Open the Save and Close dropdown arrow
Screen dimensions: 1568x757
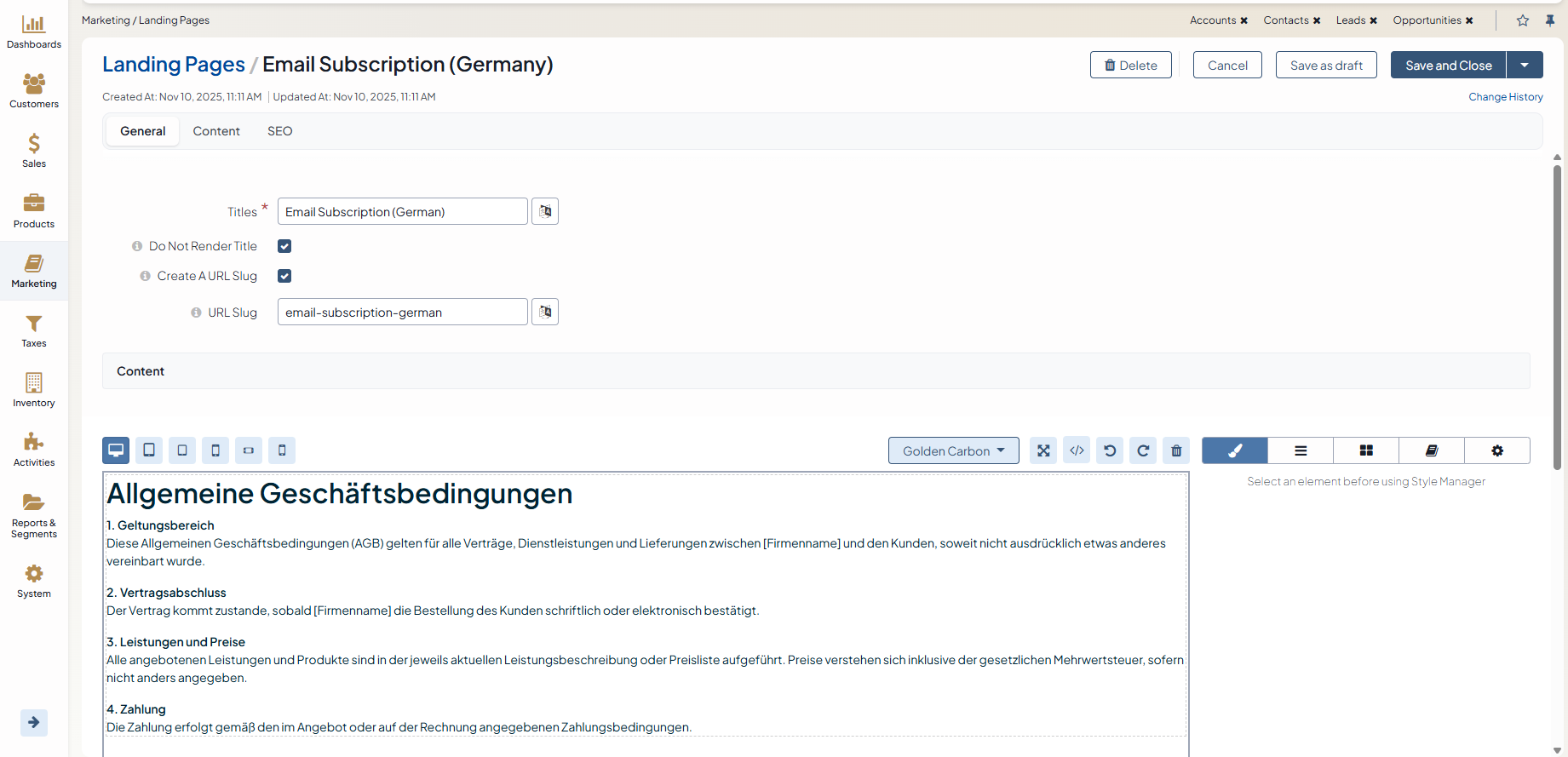coord(1525,65)
